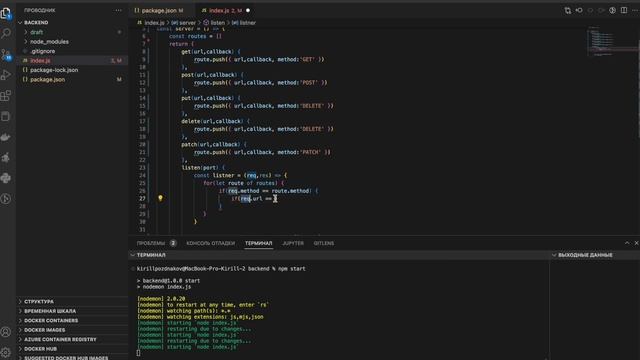This screenshot has width=640, height=360.
Task: Click the 'npm start' terminal command line
Action: click(x=221, y=269)
